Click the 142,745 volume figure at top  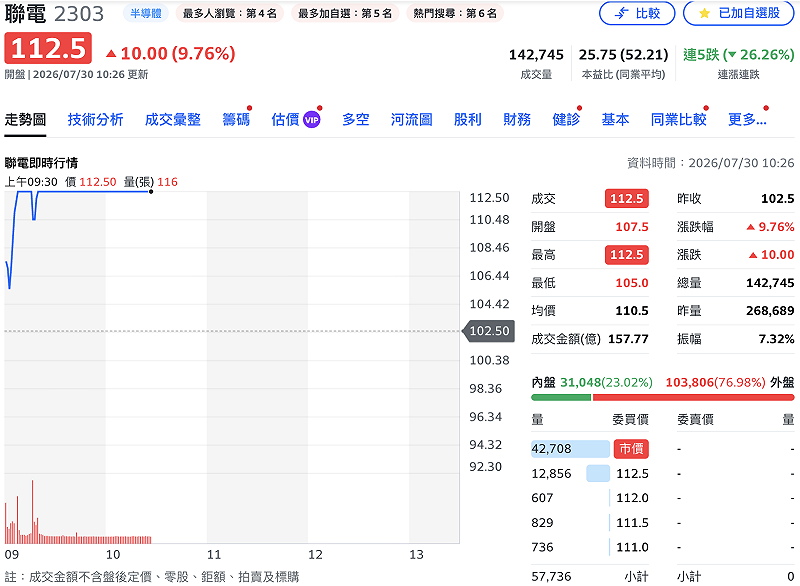tap(536, 55)
